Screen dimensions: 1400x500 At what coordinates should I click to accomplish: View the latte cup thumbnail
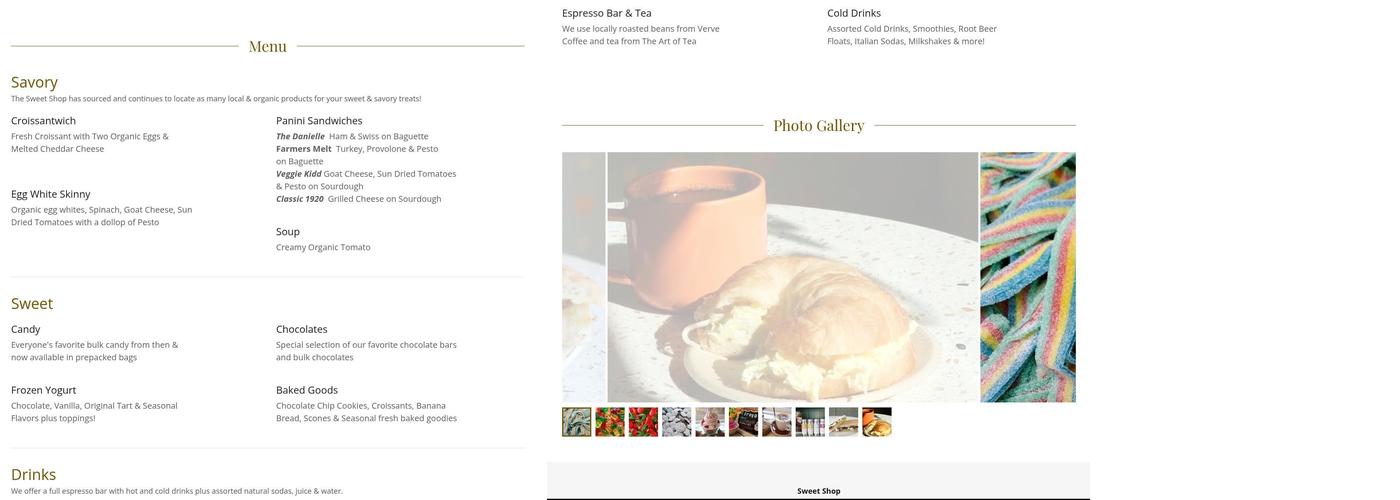point(777,422)
